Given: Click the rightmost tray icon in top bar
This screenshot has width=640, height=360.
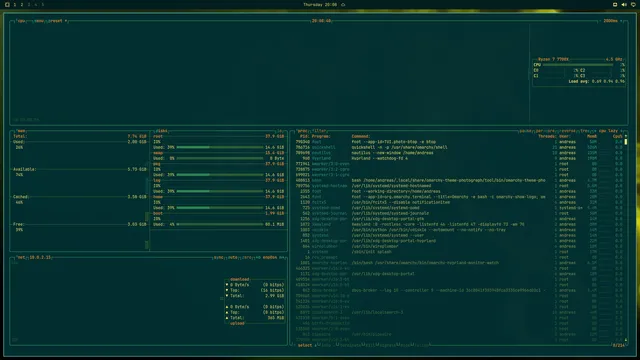Looking at the screenshot, I should pyautogui.click(x=633, y=4).
